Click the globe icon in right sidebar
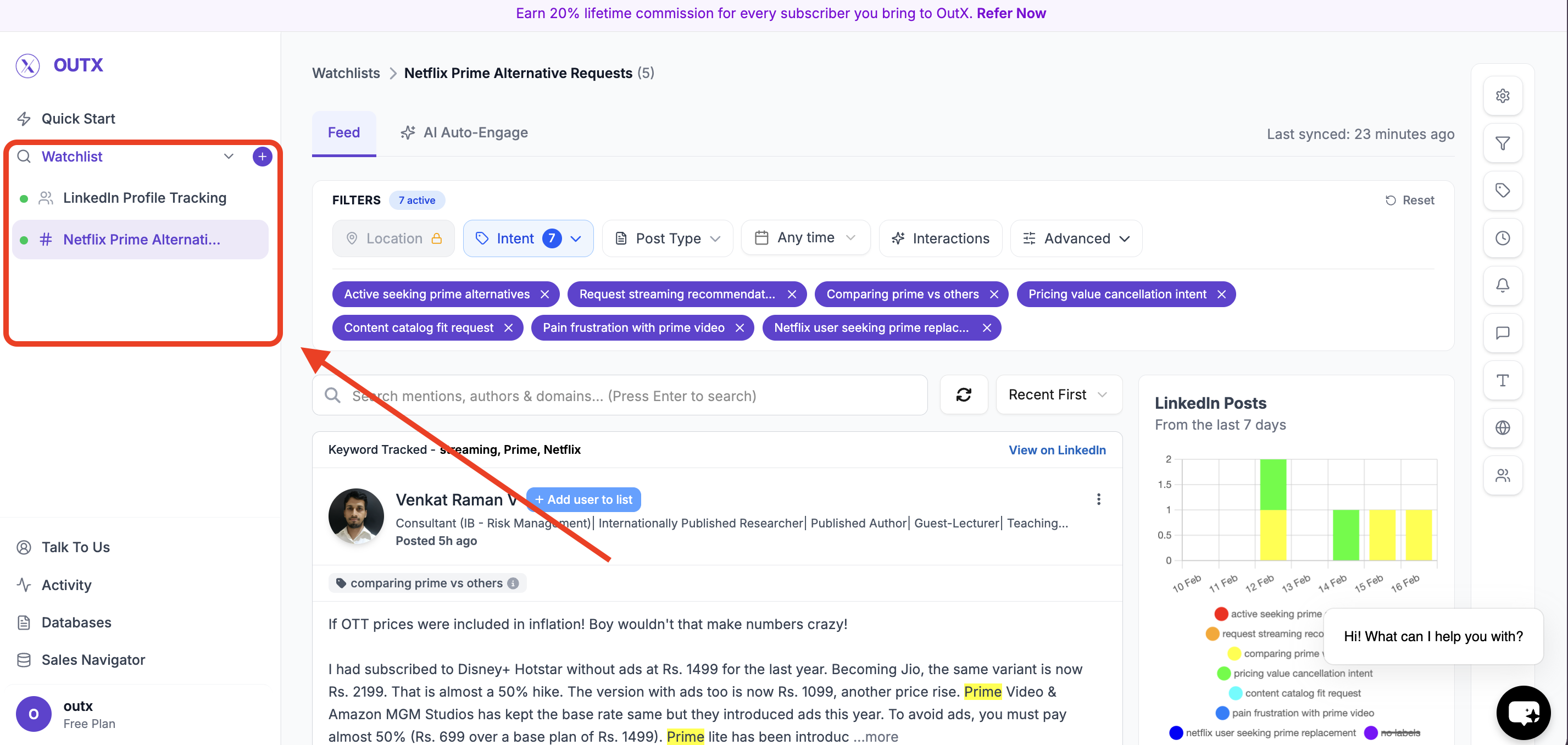 click(x=1502, y=427)
